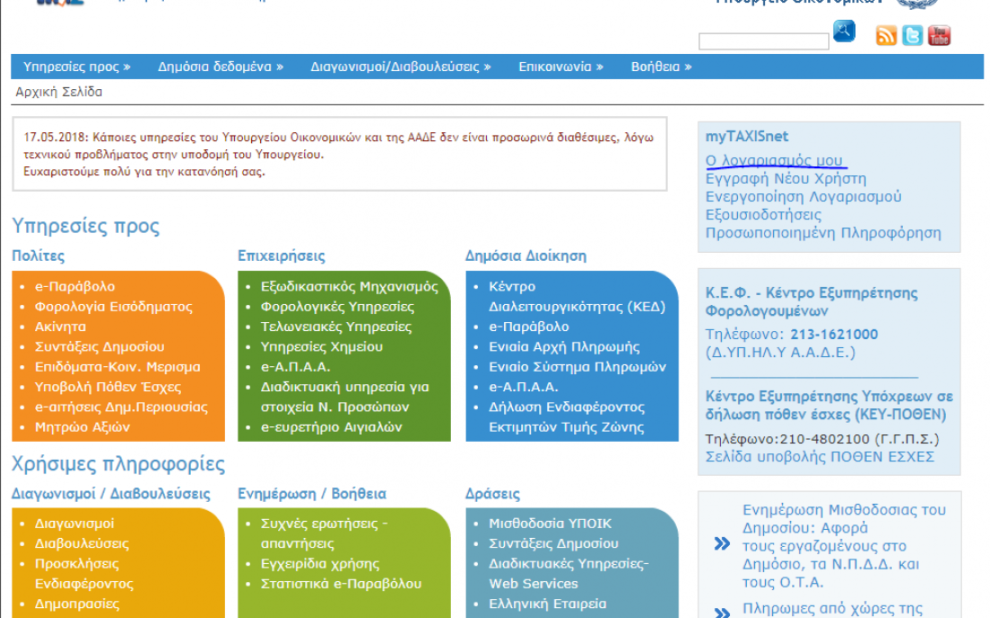
Task: Open Σελίδα υποβολής ΠΟΘΕΝ ΕΣΧΕΣ link
Action: point(820,457)
